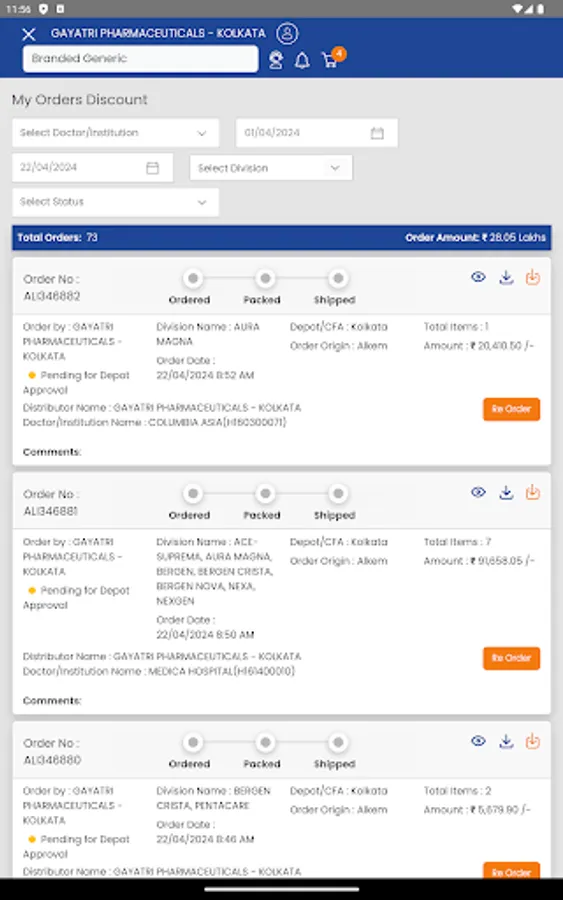The height and width of the screenshot is (900, 563).
Task: Open the customer support agent icon
Action: click(276, 60)
